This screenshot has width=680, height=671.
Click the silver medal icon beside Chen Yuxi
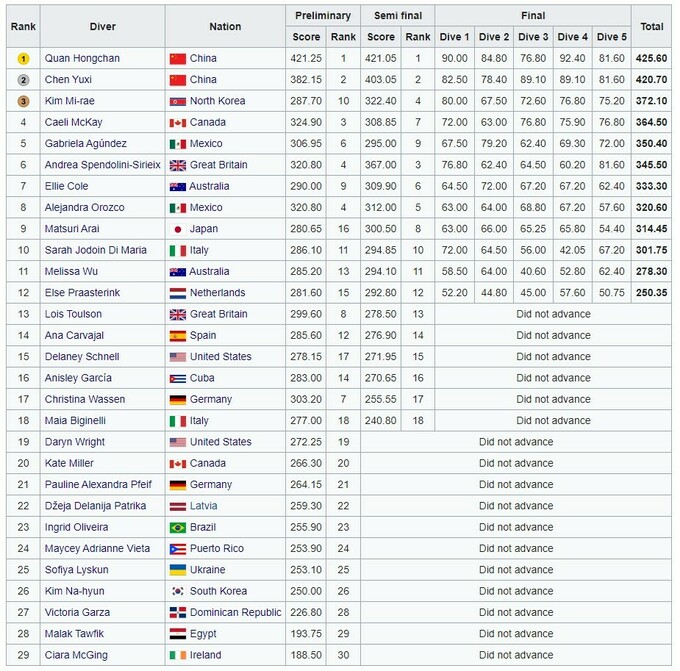click(x=23, y=80)
